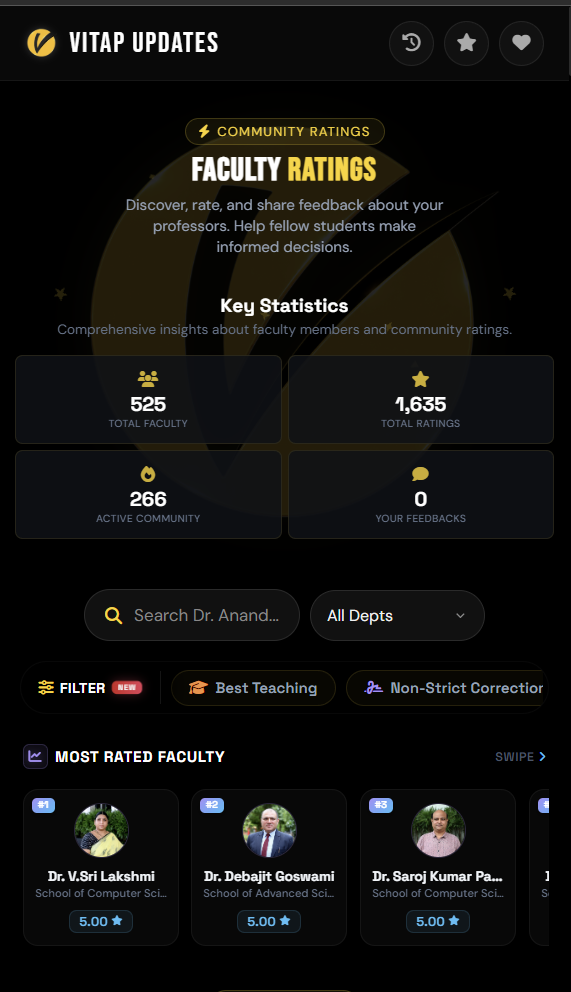Image resolution: width=571 pixels, height=992 pixels.
Task: Expand departments using the chevron arrow
Action: click(x=460, y=616)
